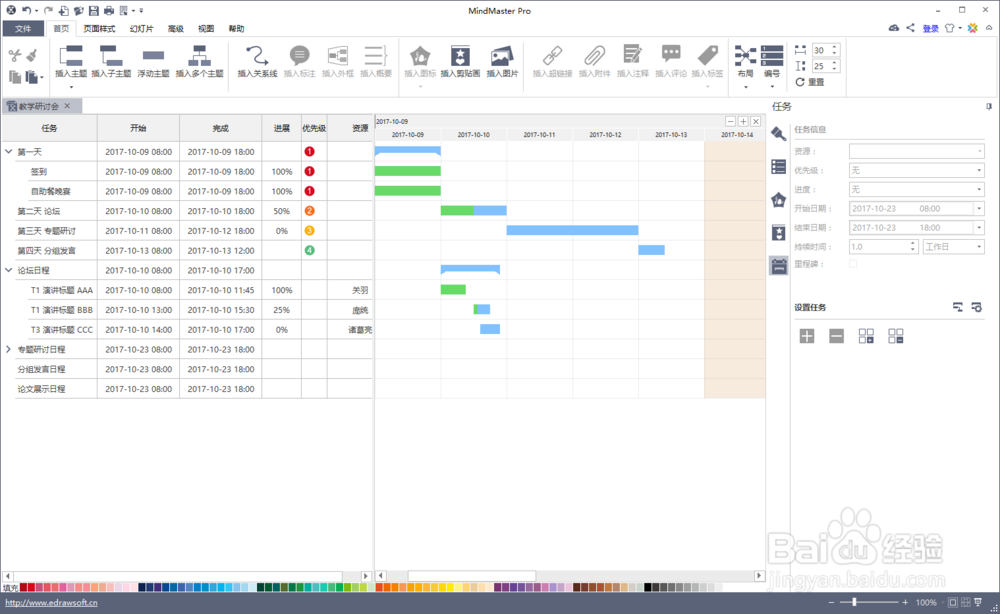Click the Floating Topic (浮动主题) icon
Image resolution: width=1000 pixels, height=614 pixels.
(x=153, y=57)
